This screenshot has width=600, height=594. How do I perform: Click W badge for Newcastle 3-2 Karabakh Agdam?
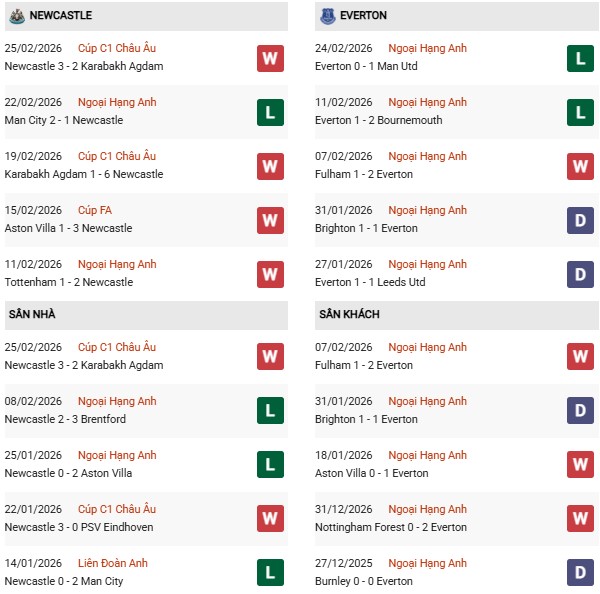(x=270, y=58)
